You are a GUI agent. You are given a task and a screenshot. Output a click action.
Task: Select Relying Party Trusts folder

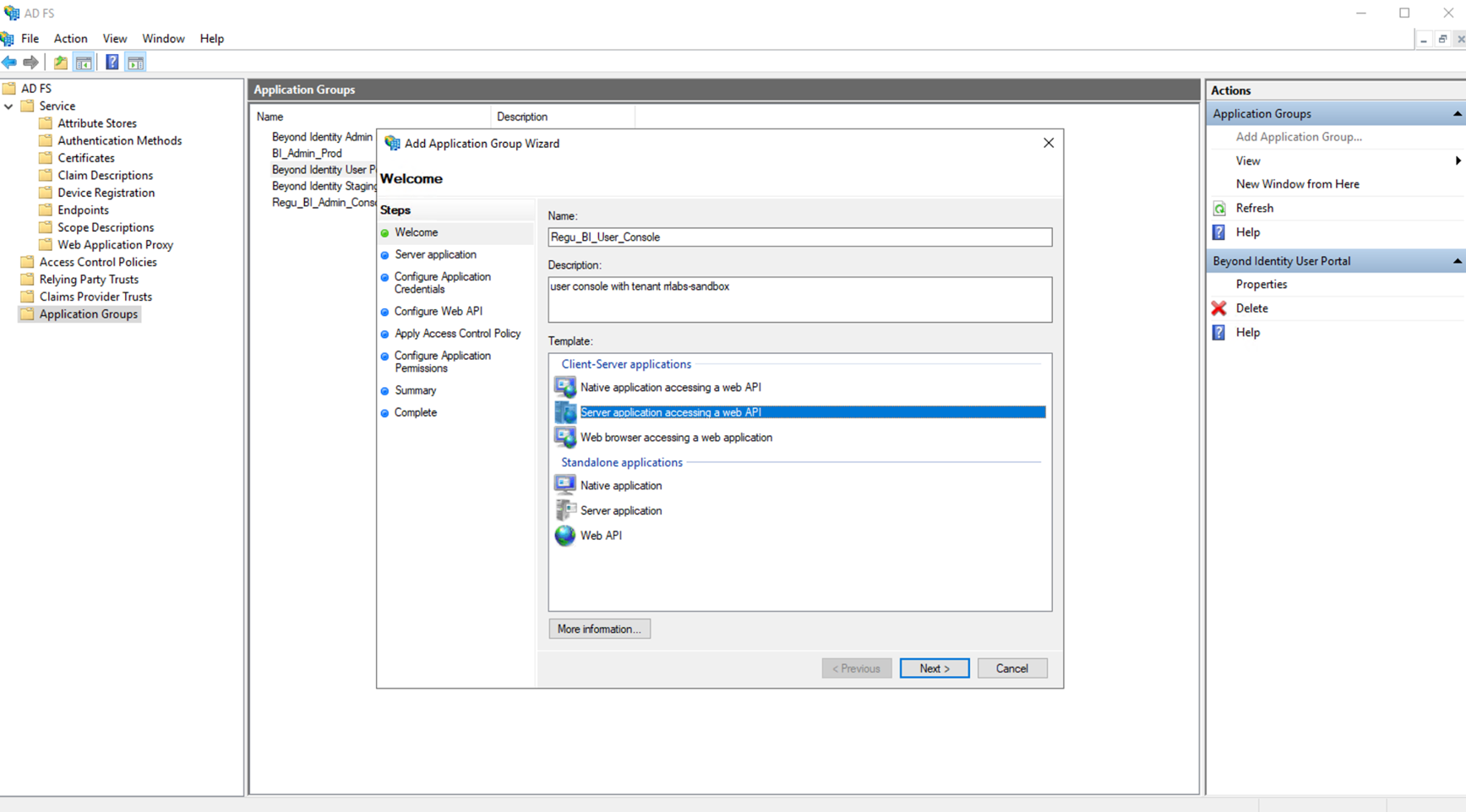click(89, 280)
